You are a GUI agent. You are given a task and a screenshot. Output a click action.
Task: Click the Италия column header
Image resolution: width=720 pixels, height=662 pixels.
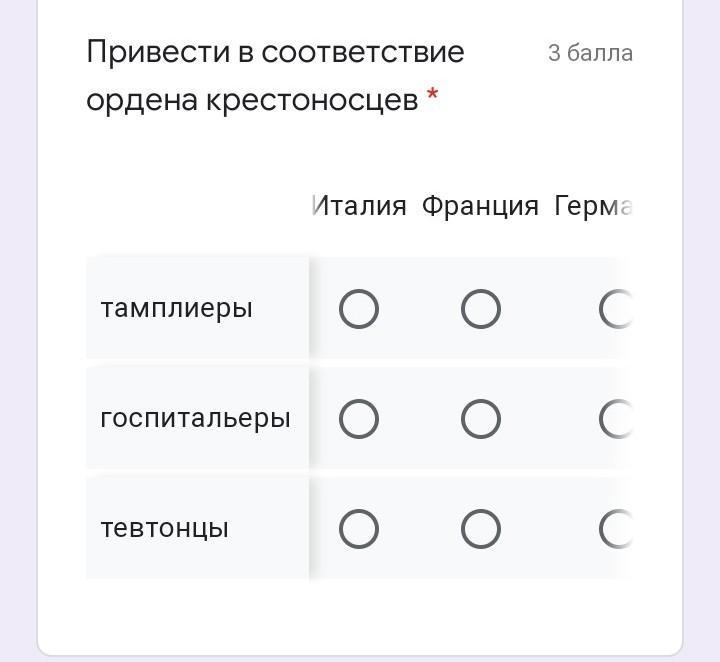point(360,206)
